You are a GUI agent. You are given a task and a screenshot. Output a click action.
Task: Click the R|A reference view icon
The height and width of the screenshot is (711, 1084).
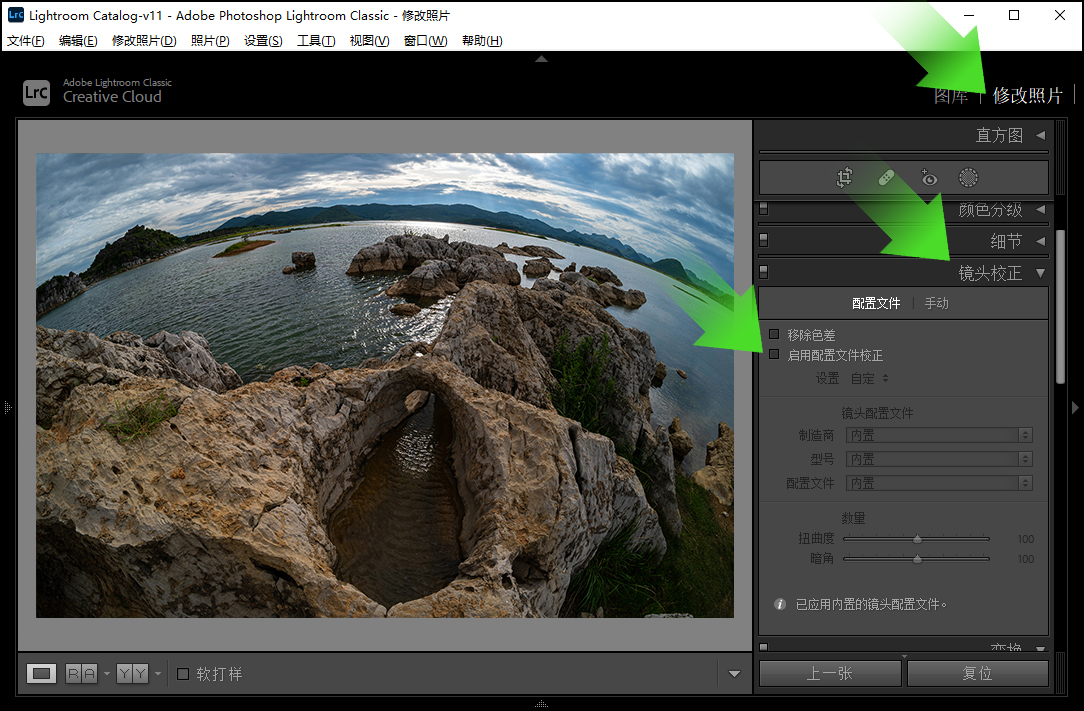pos(82,674)
